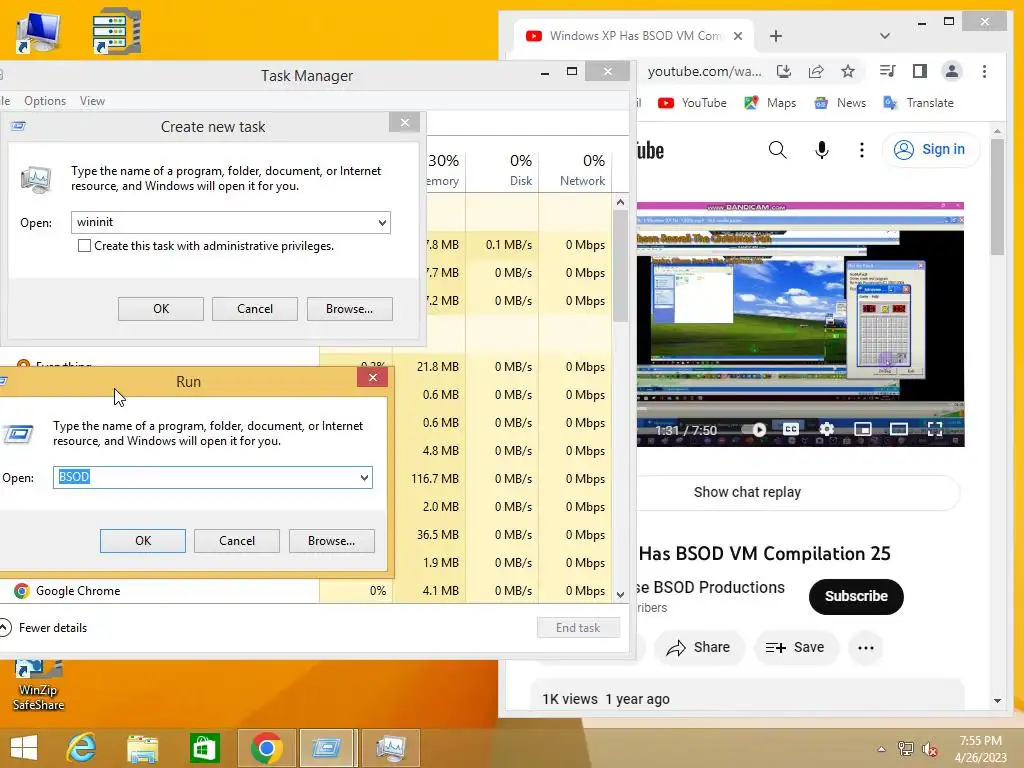Open YouTube bookmark
1024x768 pixels.
pyautogui.click(x=692, y=103)
